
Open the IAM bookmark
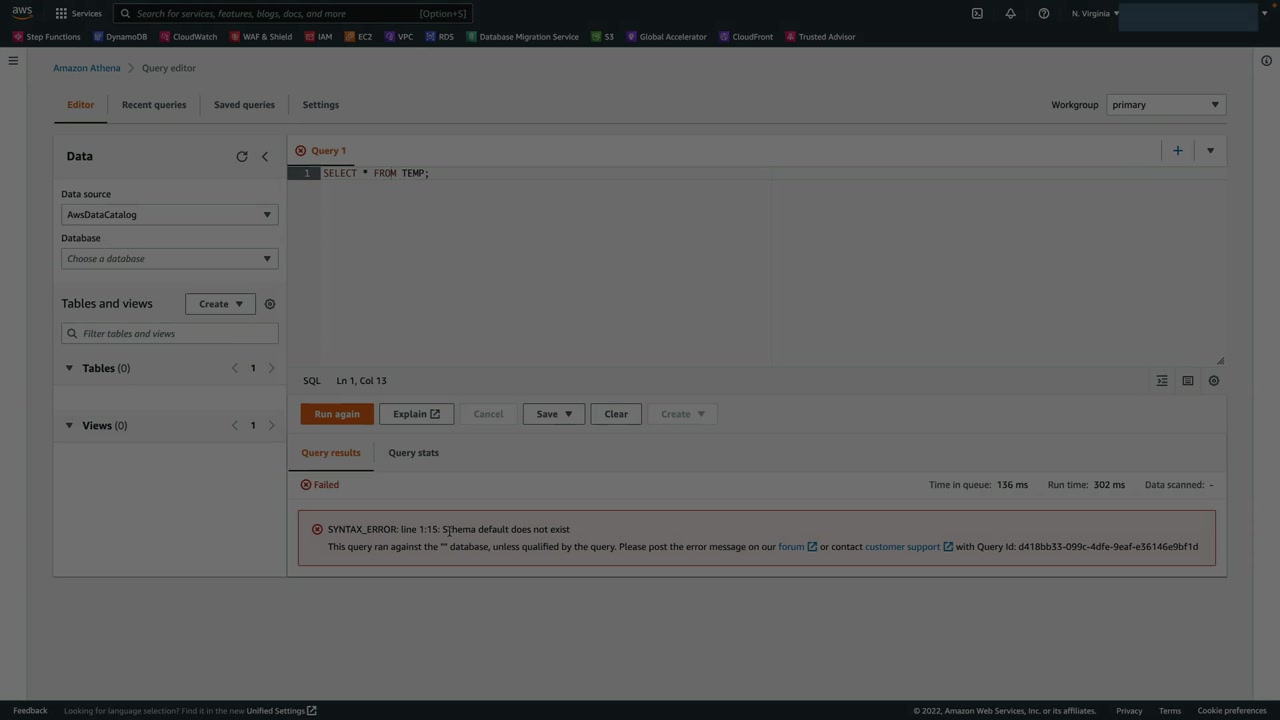click(x=318, y=37)
